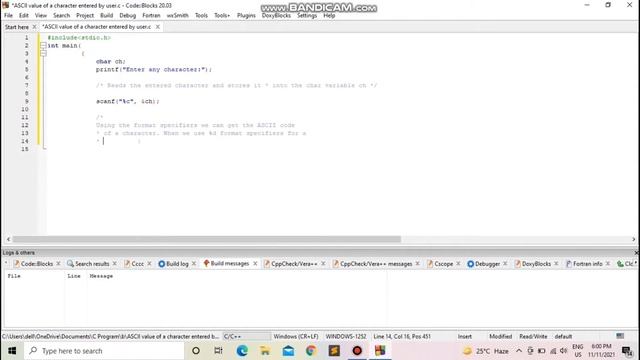This screenshot has width=640, height=360.
Task: Switch to the Cccc log tab
Action: tap(134, 264)
